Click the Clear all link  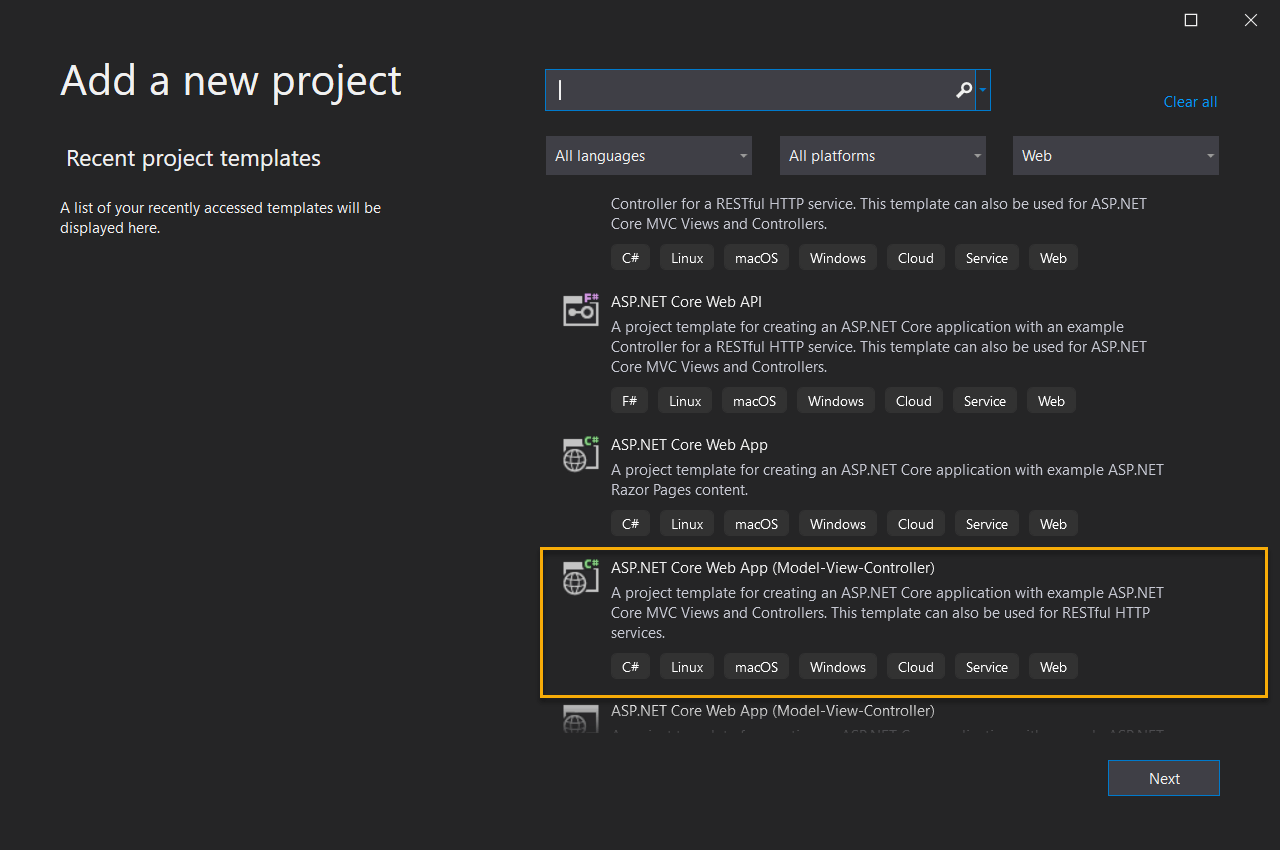click(1190, 102)
